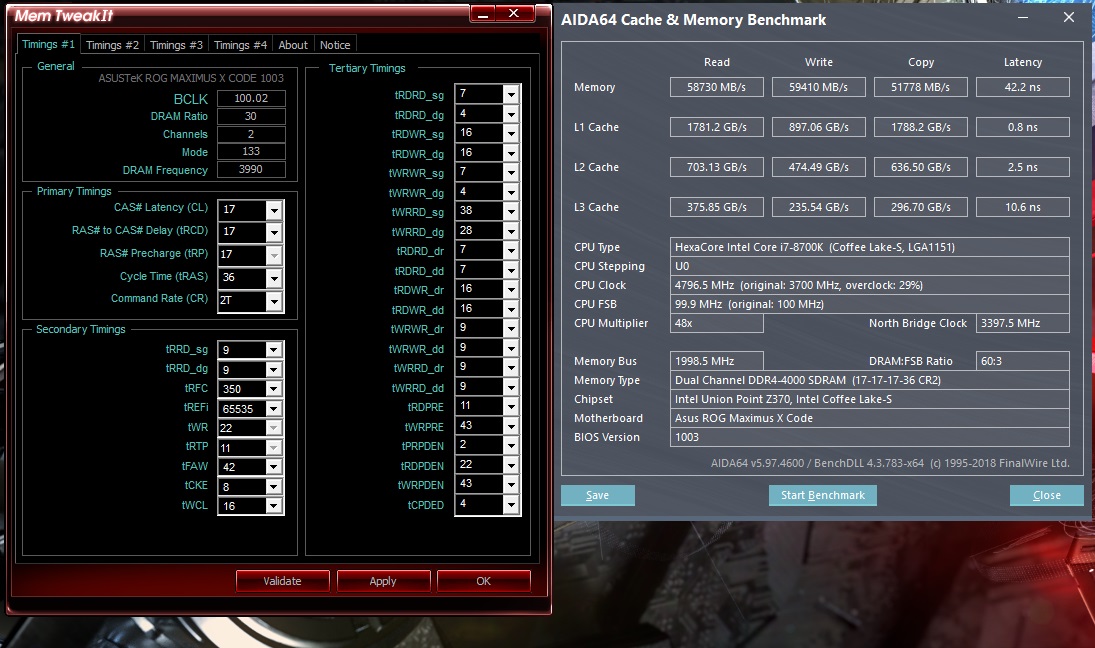Image resolution: width=1095 pixels, height=648 pixels.
Task: Expand tRDPDEN dropdown
Action: click(511, 465)
